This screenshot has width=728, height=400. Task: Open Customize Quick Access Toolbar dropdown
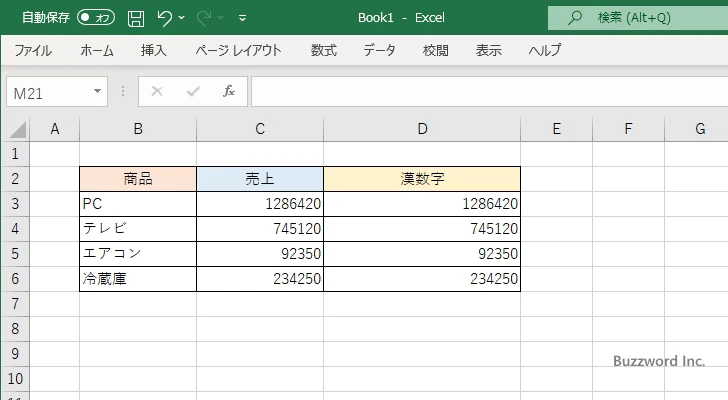click(x=242, y=18)
